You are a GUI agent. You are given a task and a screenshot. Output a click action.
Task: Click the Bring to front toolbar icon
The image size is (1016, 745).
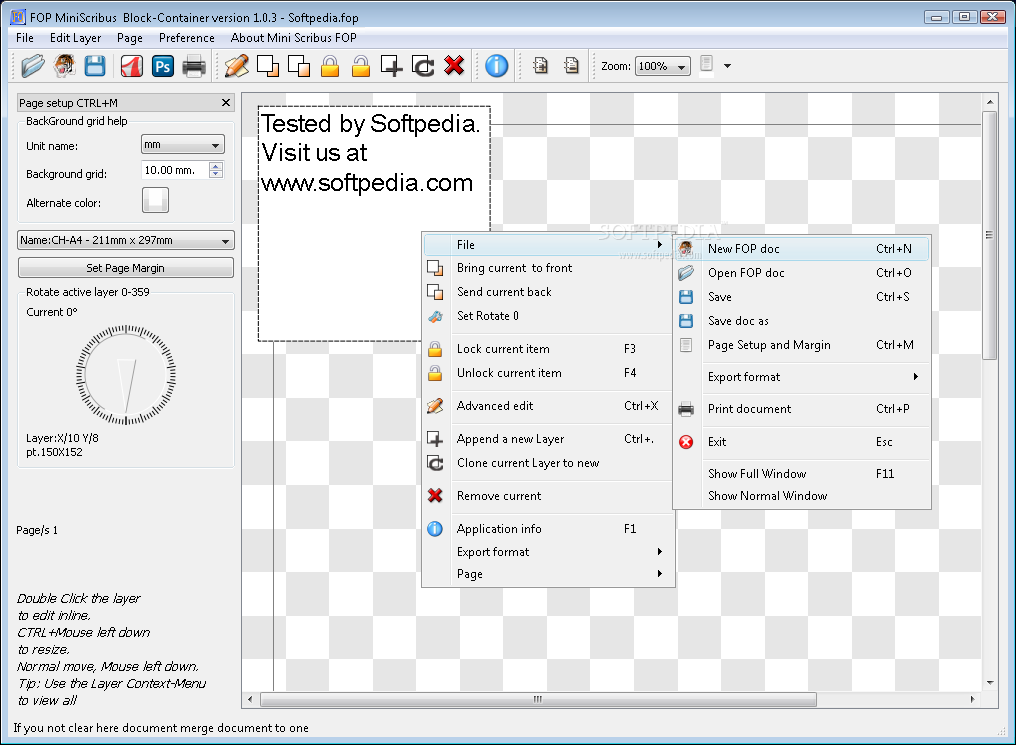pyautogui.click(x=268, y=66)
